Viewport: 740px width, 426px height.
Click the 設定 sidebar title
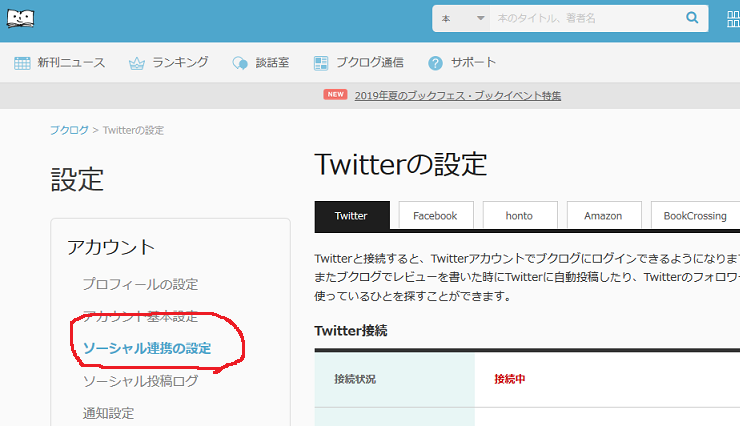pos(77,180)
